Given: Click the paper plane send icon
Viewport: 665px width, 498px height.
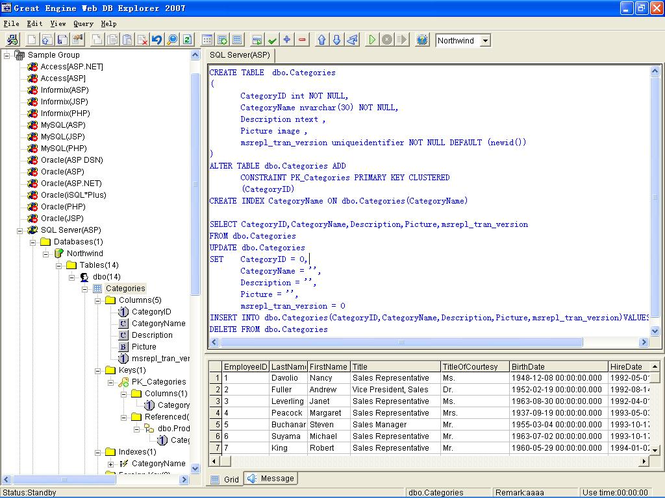Looking at the screenshot, I should [x=352, y=40].
